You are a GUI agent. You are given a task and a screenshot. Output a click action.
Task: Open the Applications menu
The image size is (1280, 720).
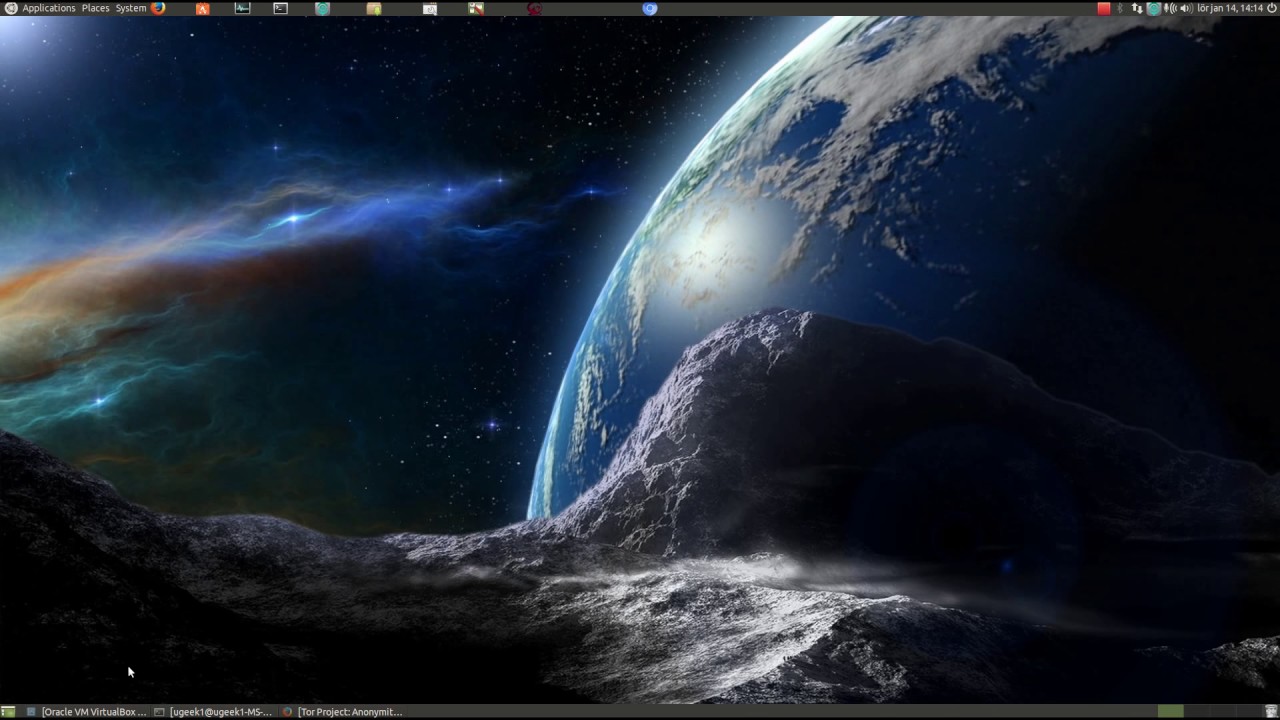(x=49, y=8)
